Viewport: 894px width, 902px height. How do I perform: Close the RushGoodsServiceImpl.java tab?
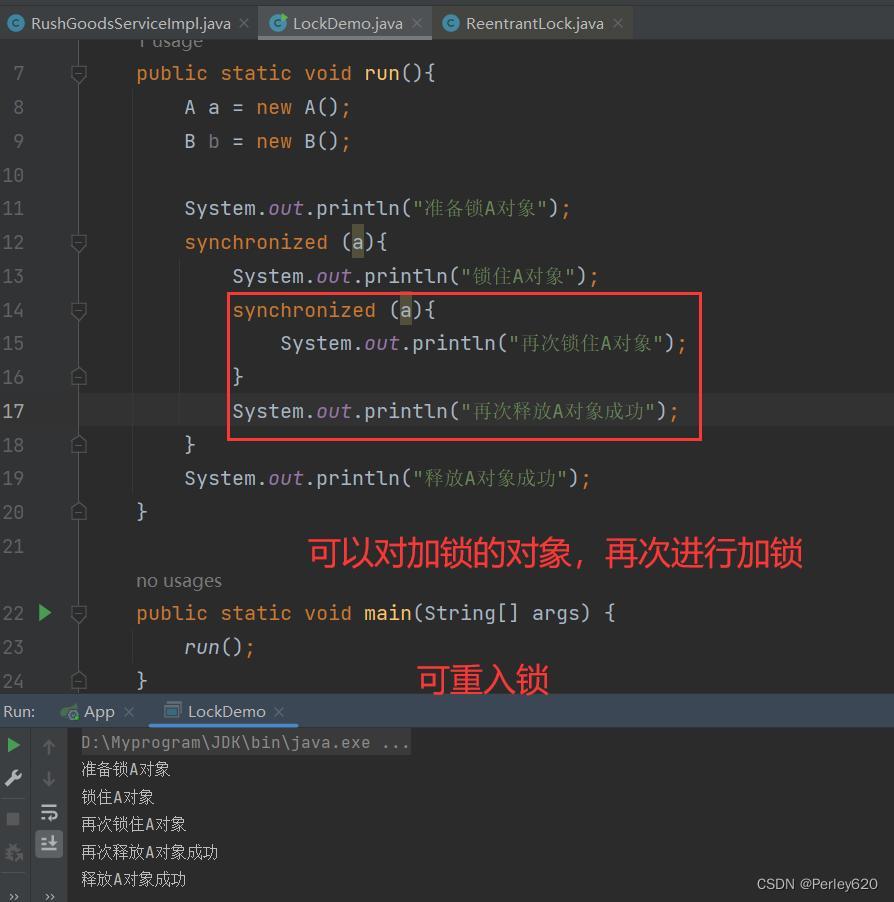click(244, 23)
